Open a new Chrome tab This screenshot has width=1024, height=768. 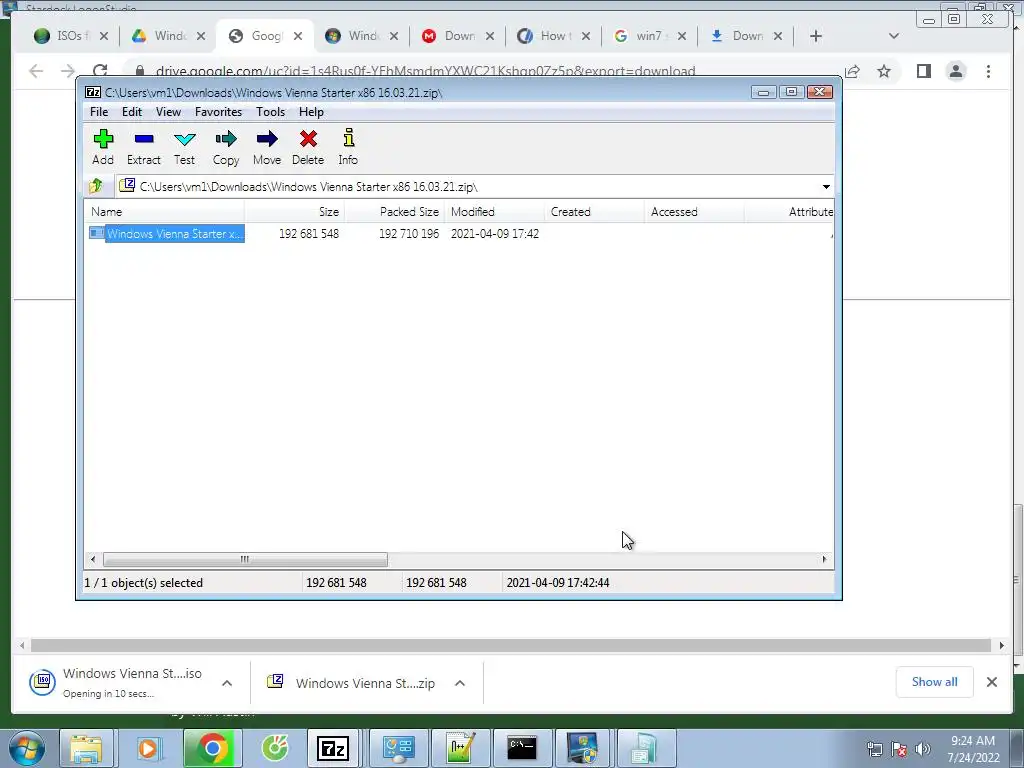816,36
